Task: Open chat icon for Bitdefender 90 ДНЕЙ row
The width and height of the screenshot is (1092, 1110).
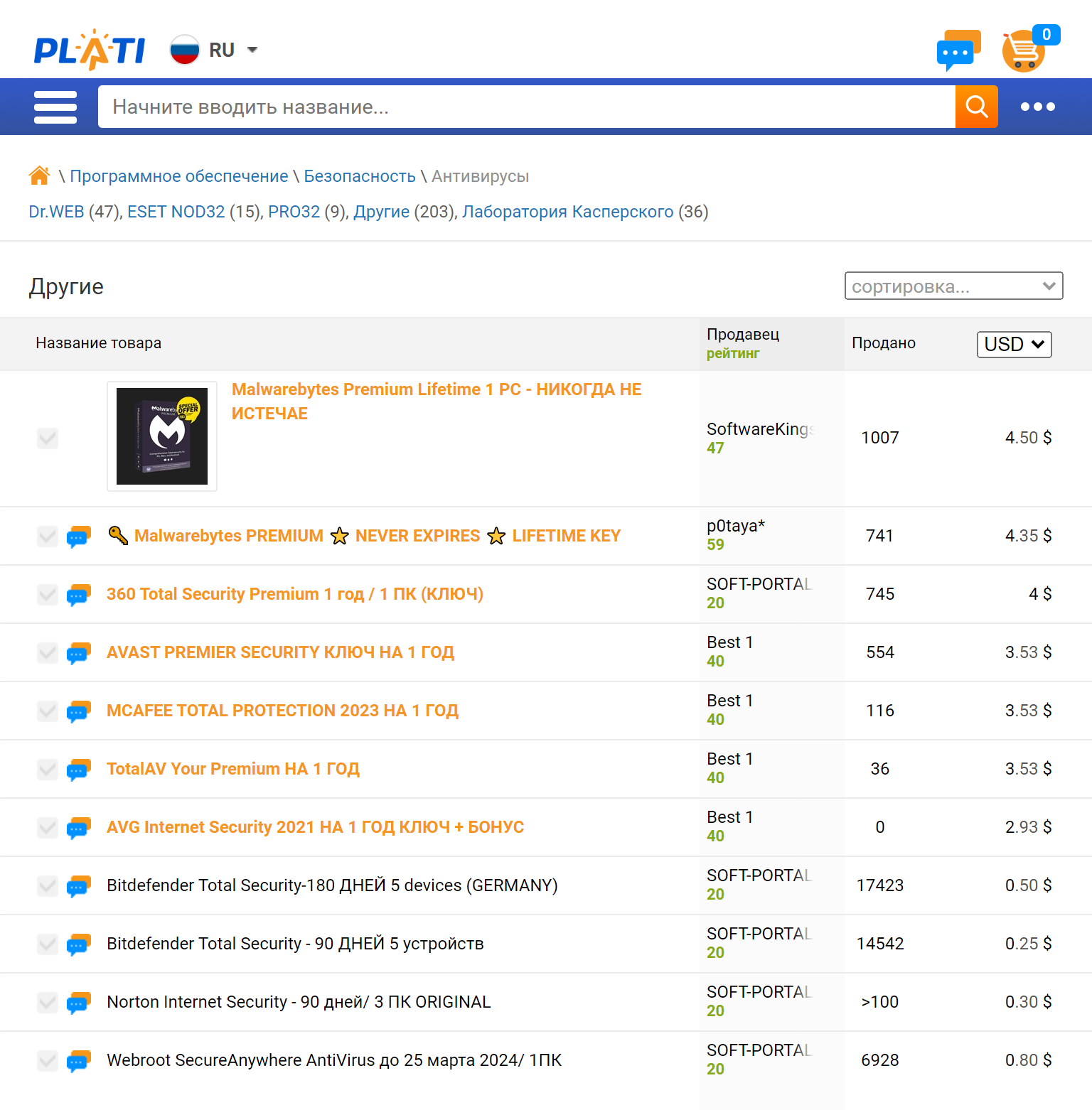Action: click(79, 944)
